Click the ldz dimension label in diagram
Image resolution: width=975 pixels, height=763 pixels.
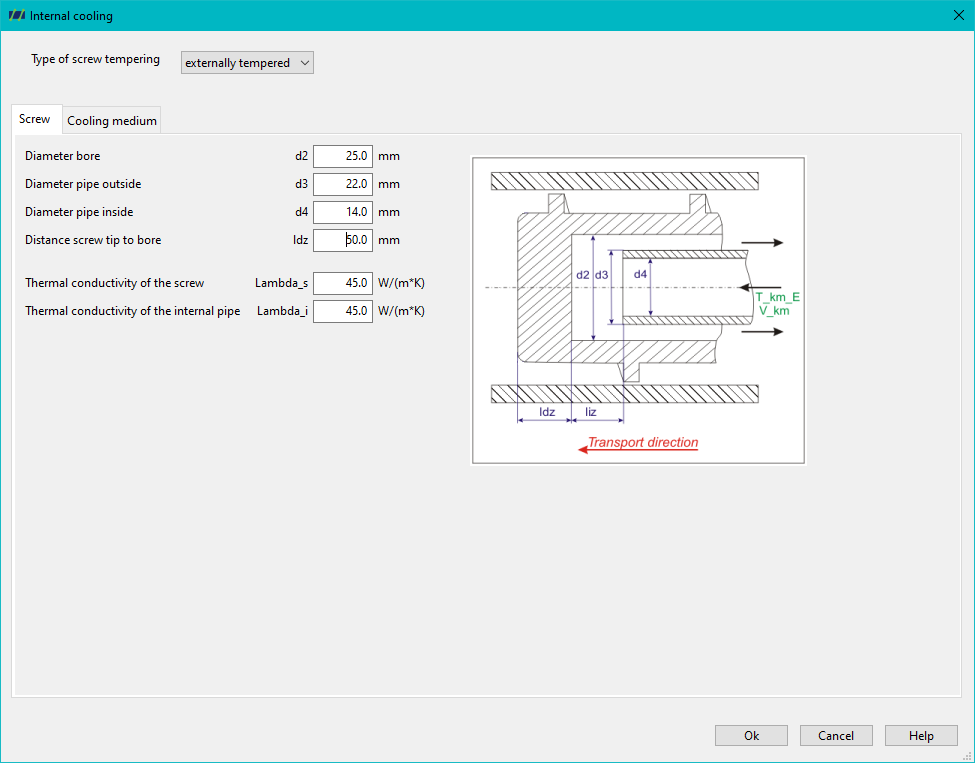coord(547,412)
